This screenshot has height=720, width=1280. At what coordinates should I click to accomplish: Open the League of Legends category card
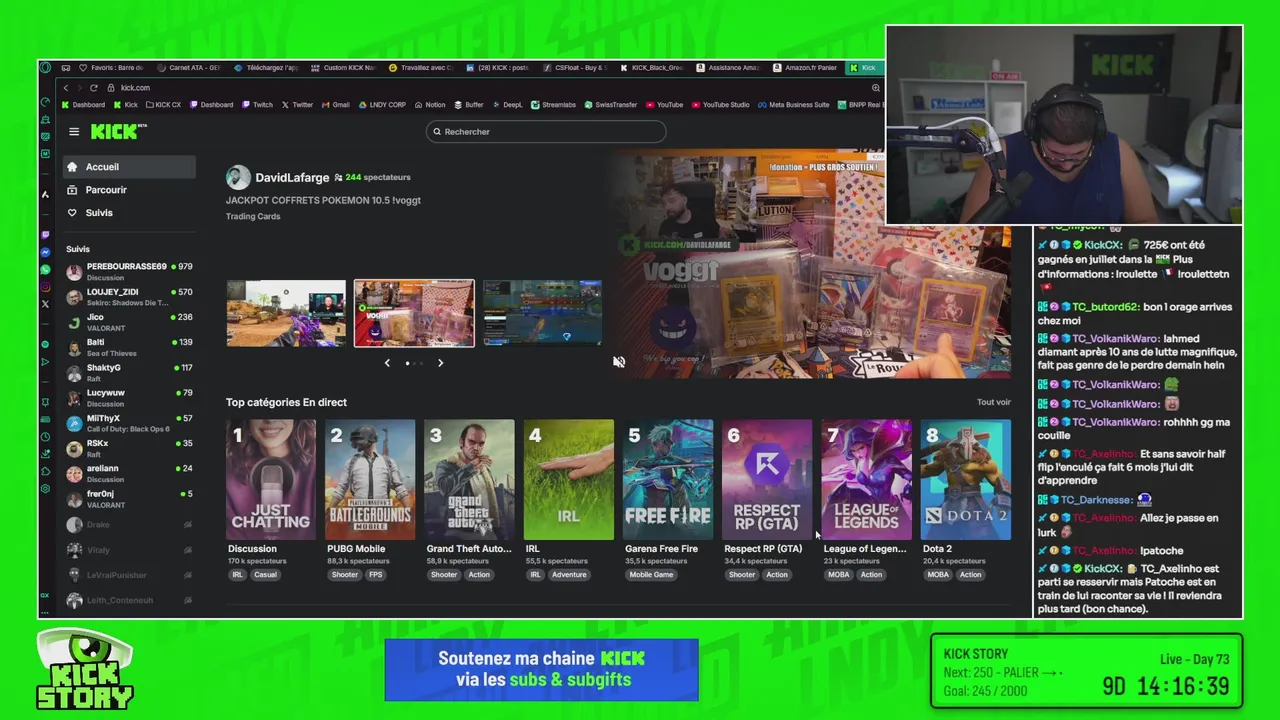tap(866, 480)
